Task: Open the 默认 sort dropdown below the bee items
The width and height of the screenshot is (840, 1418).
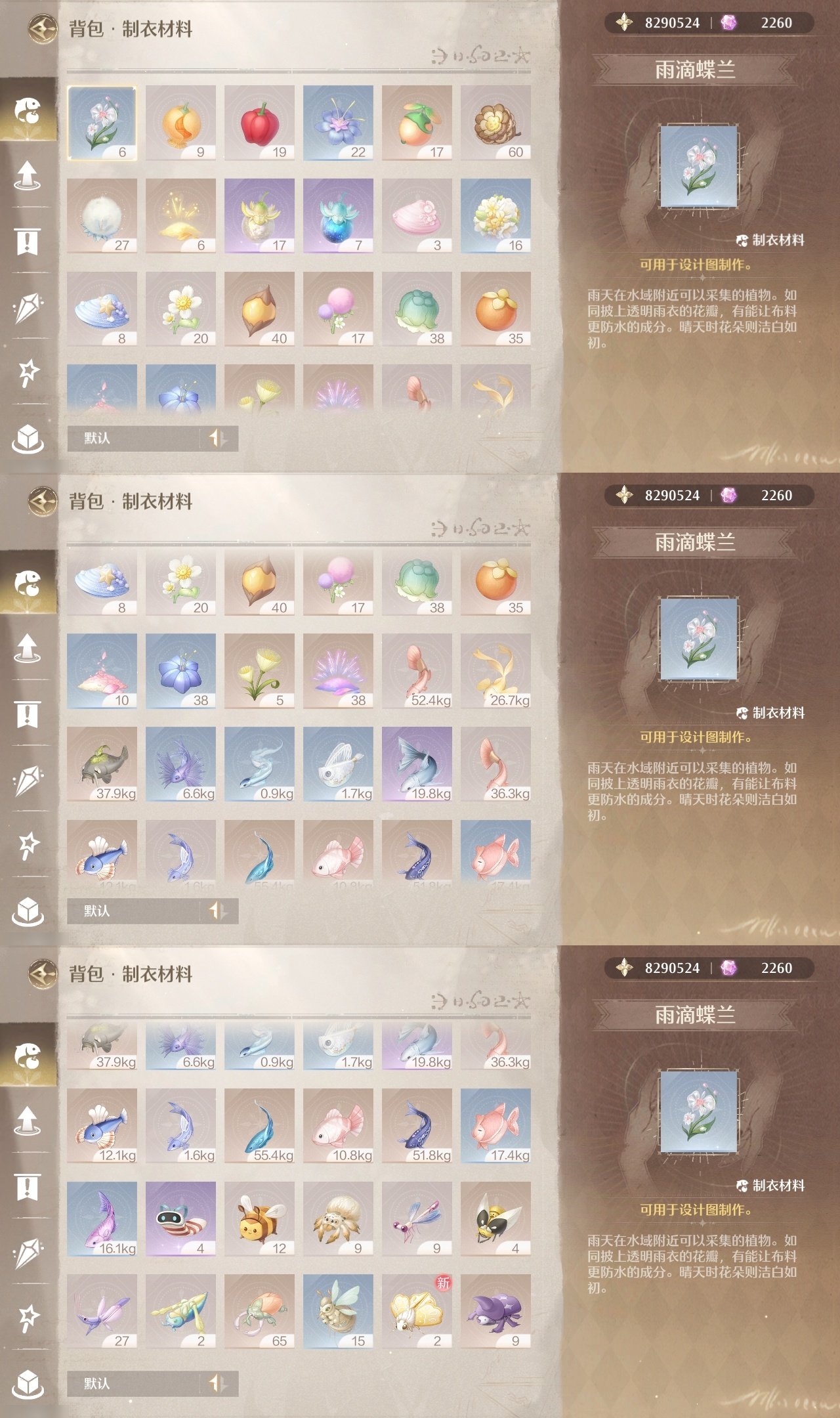Action: 134,1383
